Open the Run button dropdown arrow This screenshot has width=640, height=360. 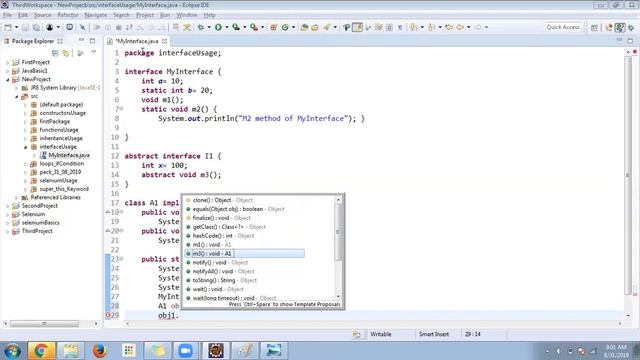[227, 27]
